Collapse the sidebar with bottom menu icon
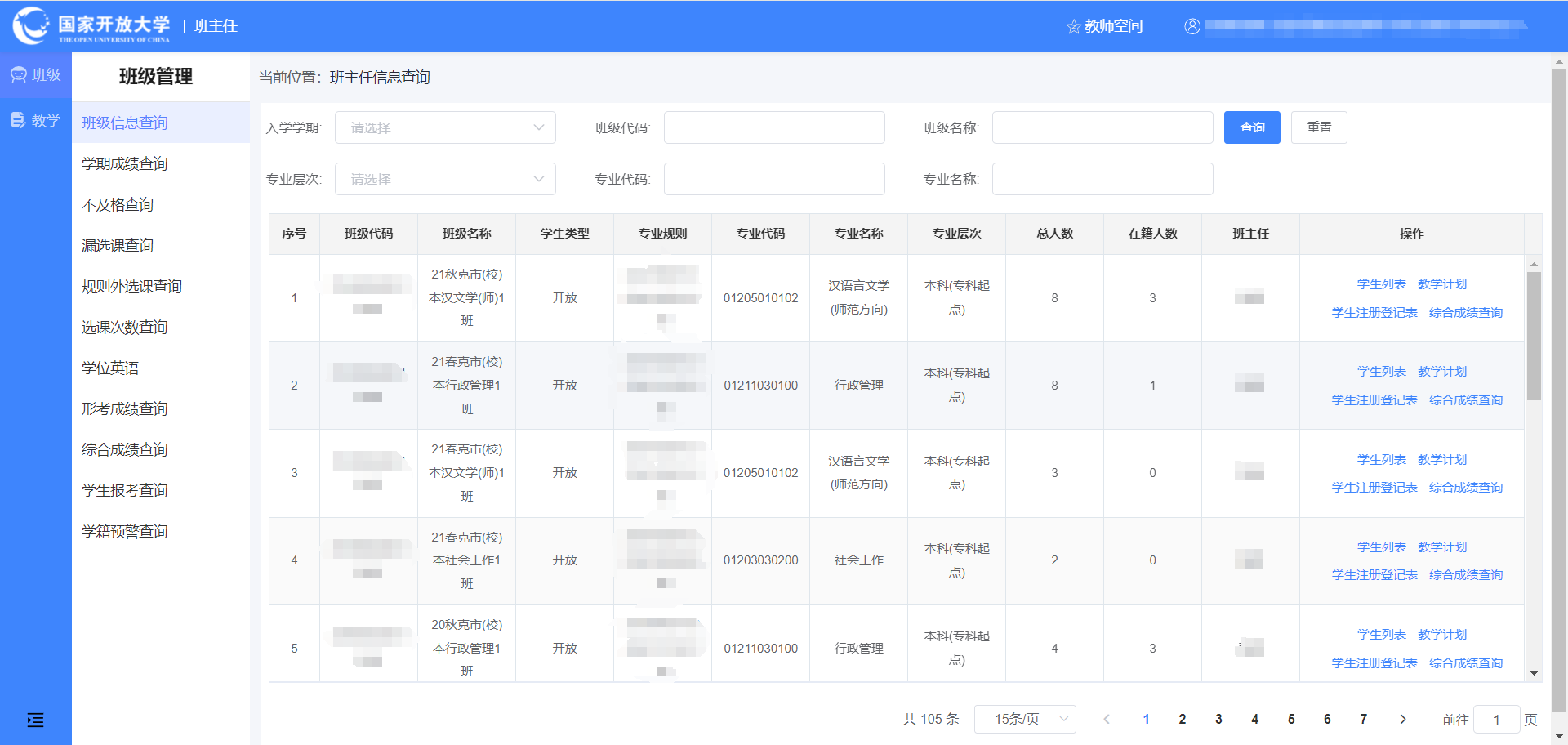 coord(36,720)
